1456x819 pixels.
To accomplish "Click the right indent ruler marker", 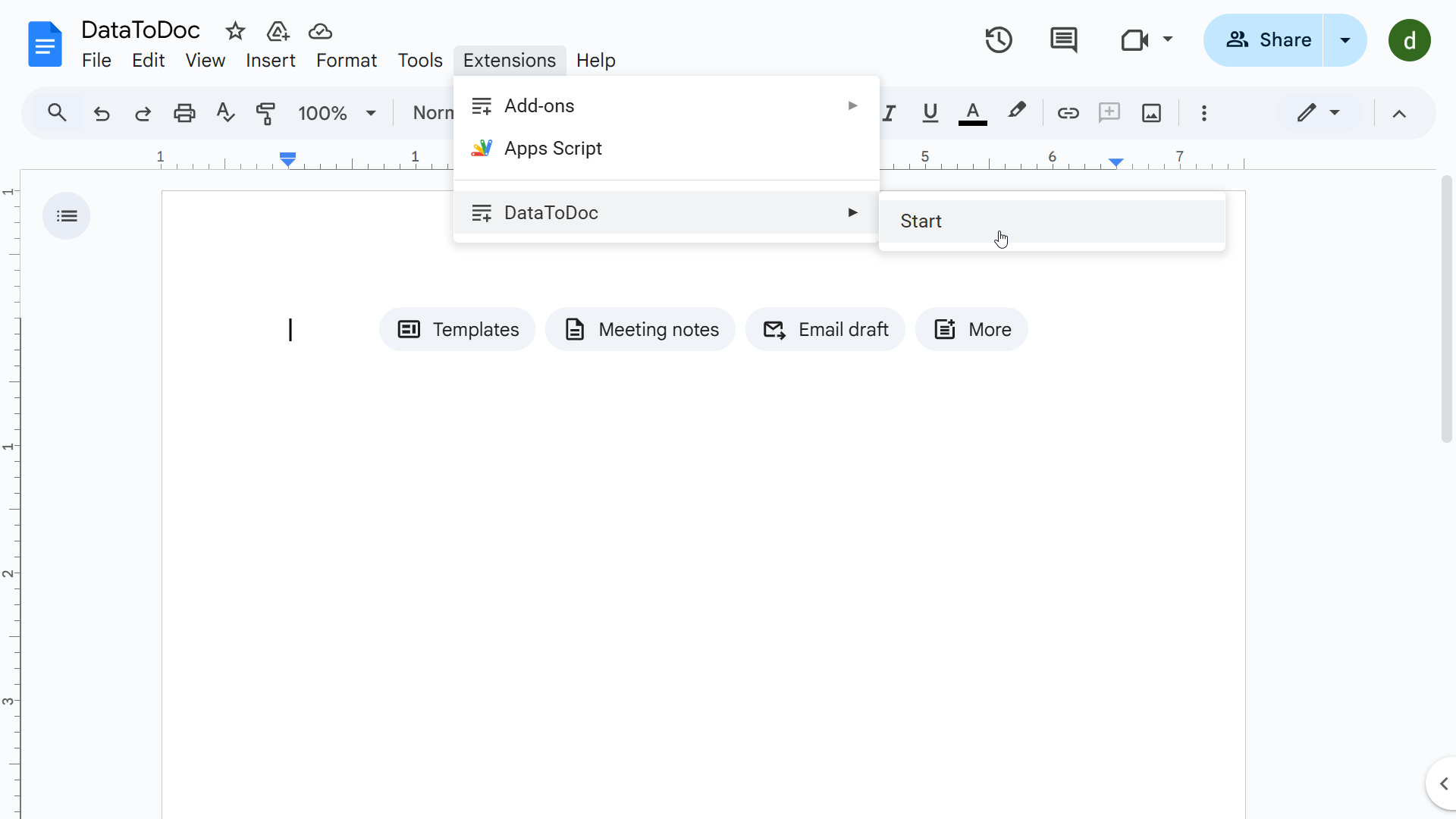I will coord(1116,162).
